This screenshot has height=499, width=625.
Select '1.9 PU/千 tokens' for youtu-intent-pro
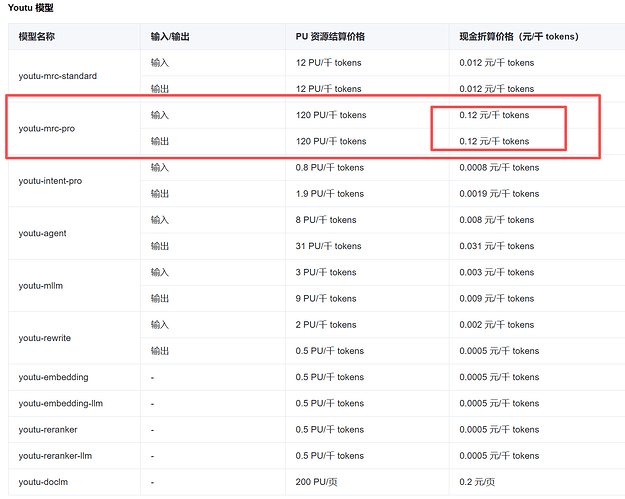330,194
